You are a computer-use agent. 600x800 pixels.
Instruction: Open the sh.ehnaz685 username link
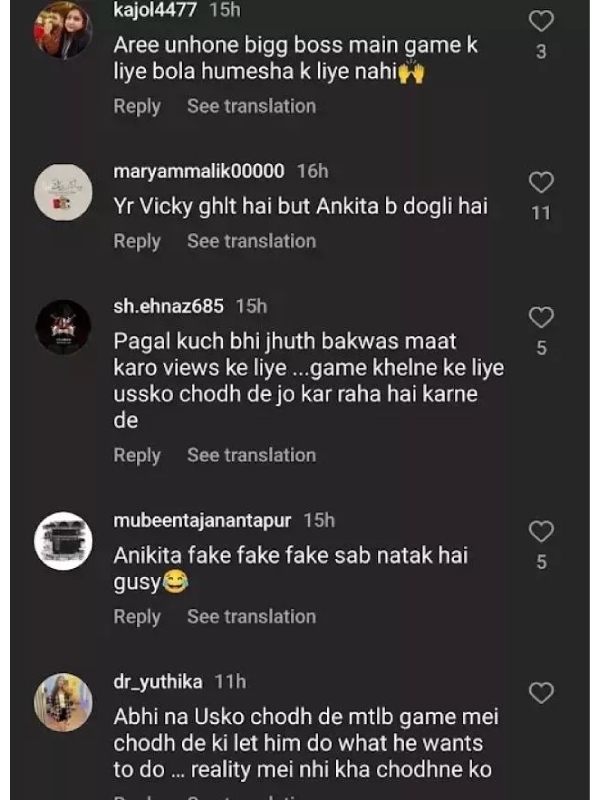(168, 306)
